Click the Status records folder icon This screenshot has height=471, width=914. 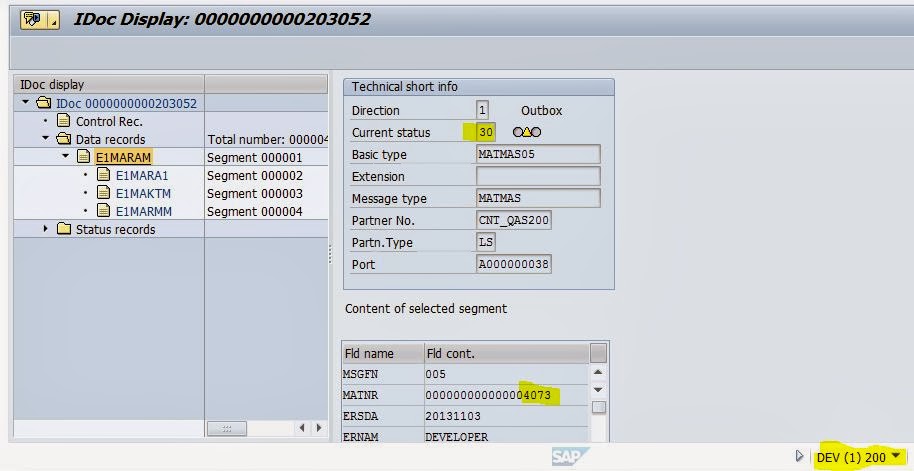click(x=64, y=229)
